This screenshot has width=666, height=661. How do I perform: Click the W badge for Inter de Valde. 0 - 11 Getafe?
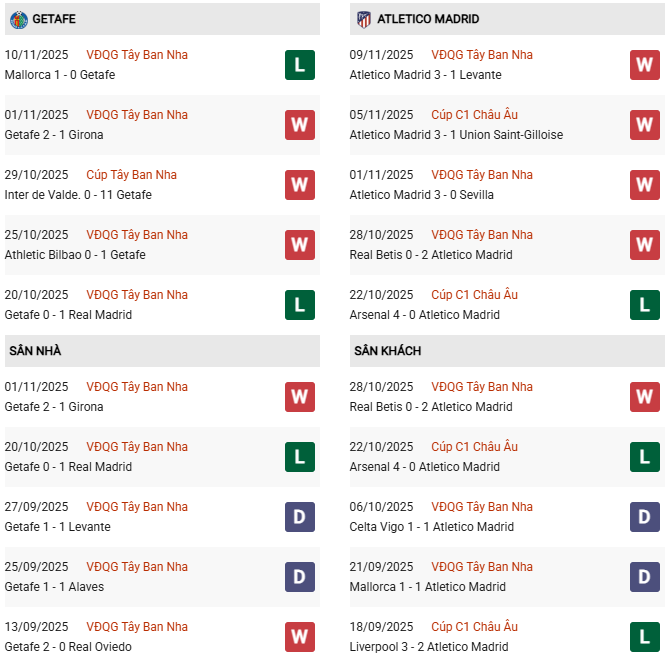[299, 185]
